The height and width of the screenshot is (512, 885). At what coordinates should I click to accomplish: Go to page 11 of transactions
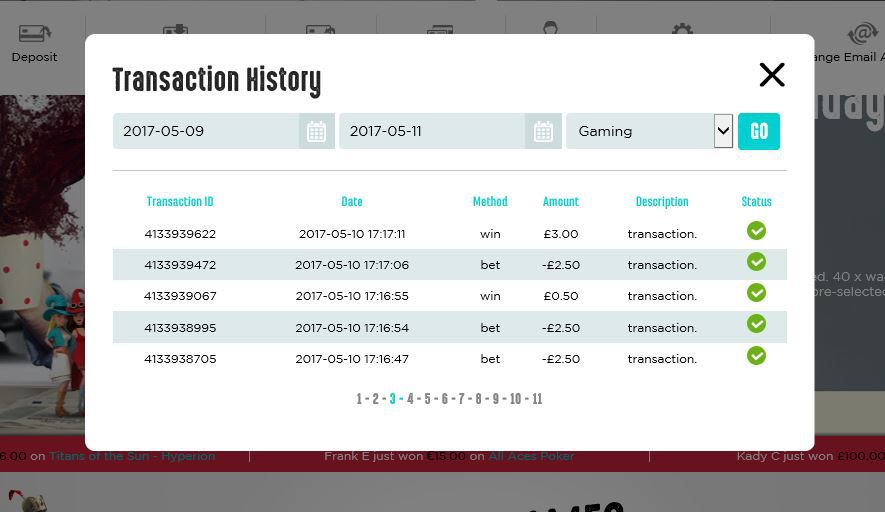tap(537, 399)
